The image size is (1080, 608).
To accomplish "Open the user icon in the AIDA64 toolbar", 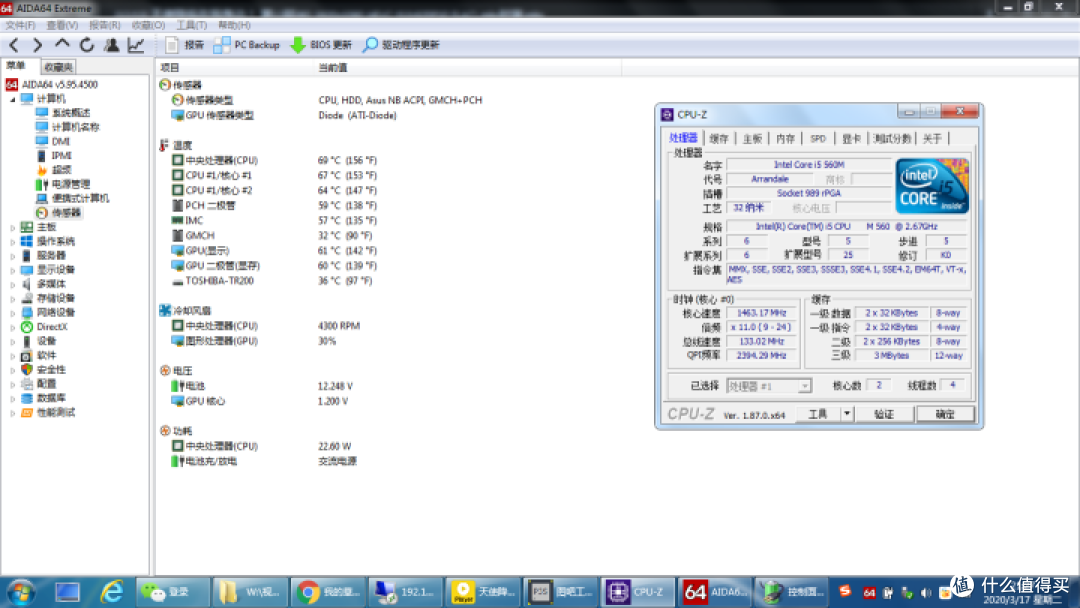I will (x=111, y=45).
